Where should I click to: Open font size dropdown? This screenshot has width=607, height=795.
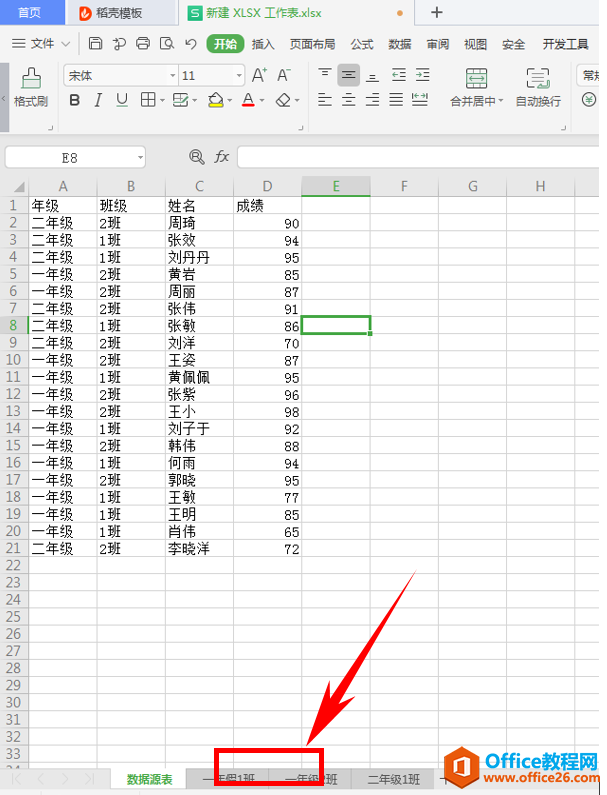(239, 76)
